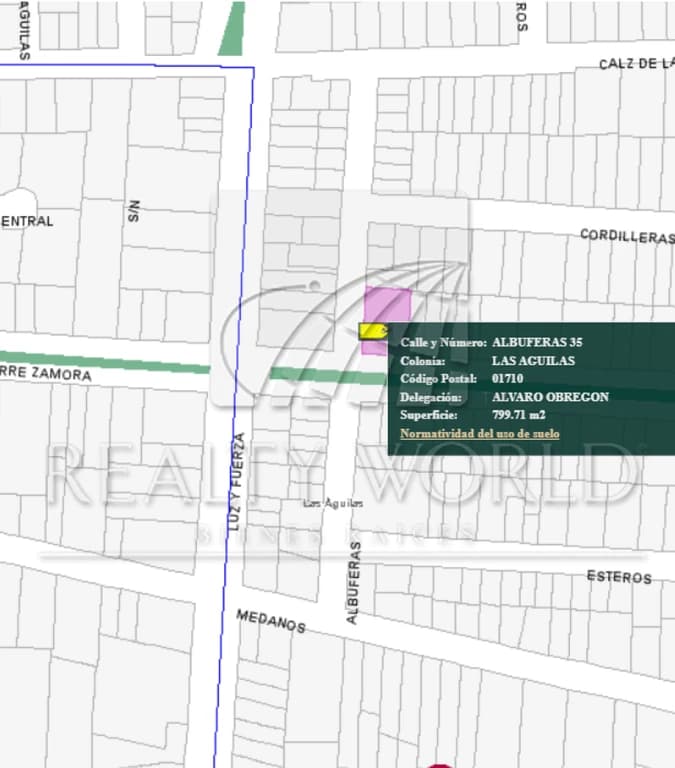Select the 01710 postal code value

[x=507, y=379]
